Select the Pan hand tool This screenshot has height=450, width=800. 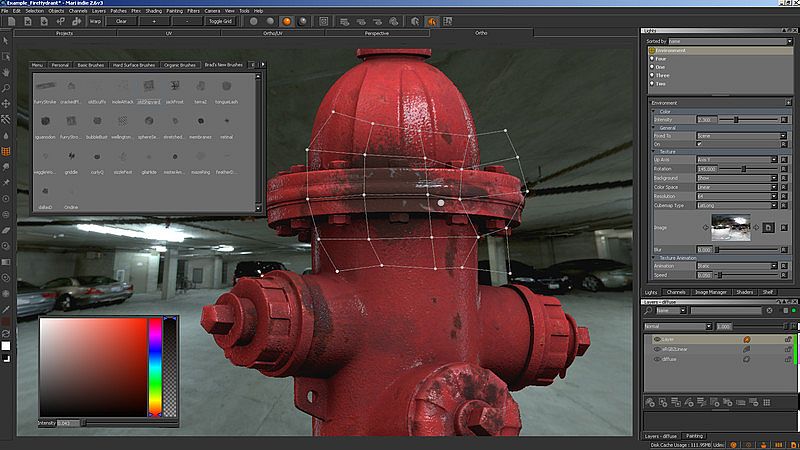[7, 72]
